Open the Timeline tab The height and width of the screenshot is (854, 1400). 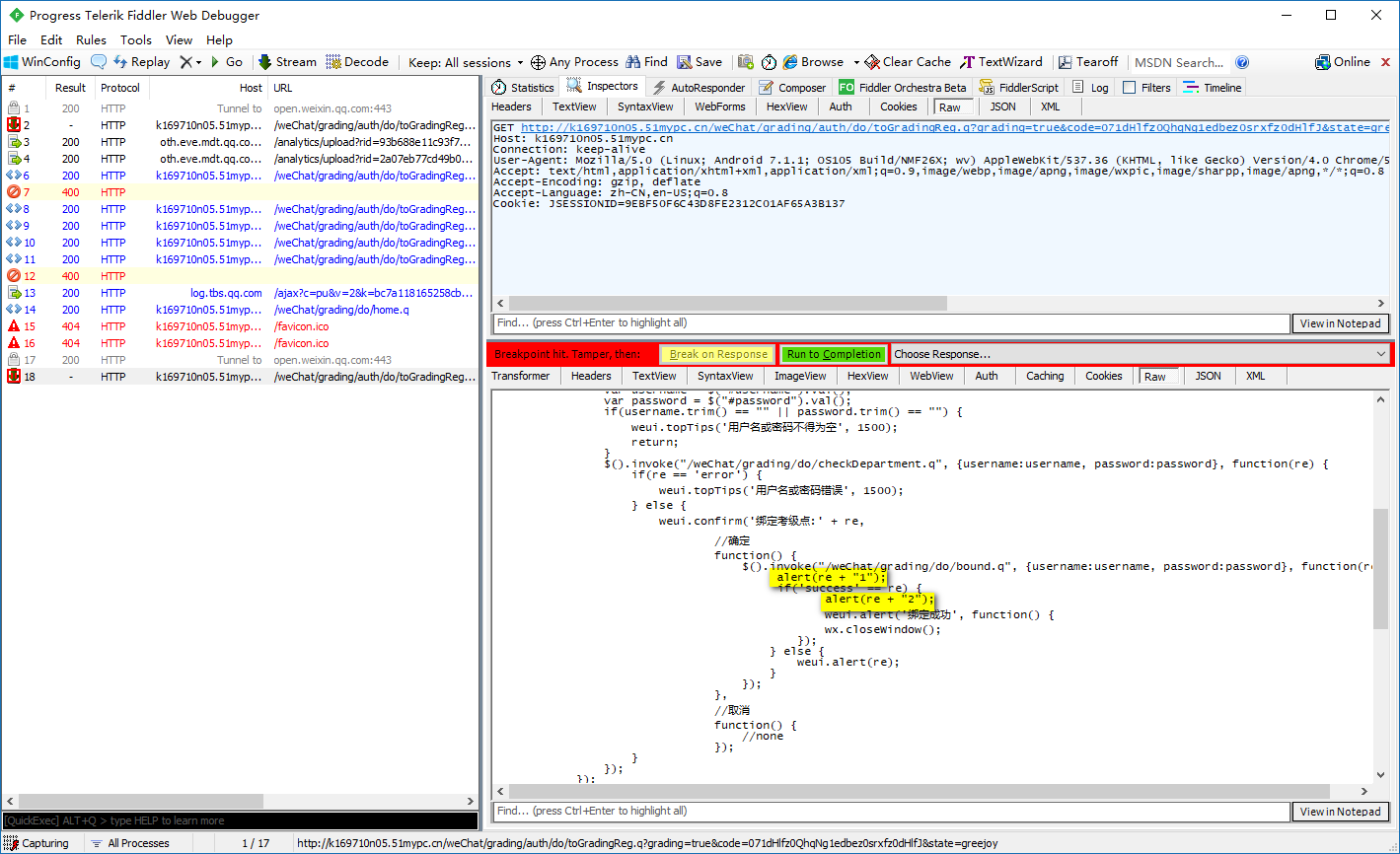1213,88
